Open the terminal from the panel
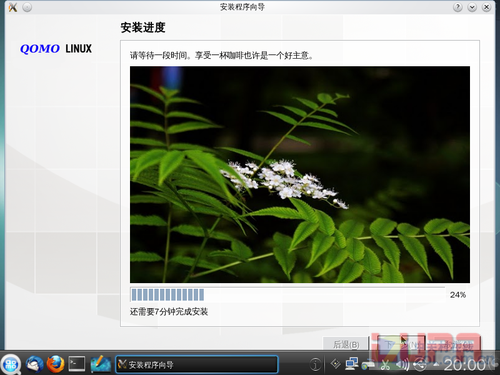This screenshot has width=500, height=375. coord(77,364)
